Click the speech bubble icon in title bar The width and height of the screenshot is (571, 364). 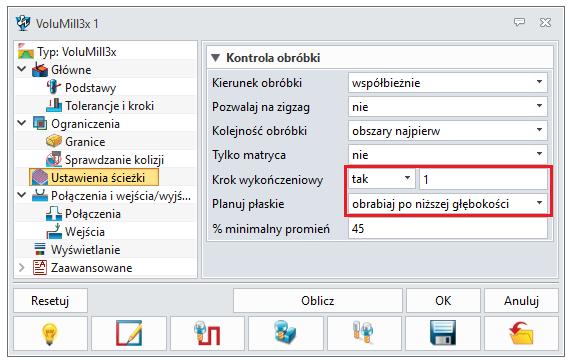519,23
